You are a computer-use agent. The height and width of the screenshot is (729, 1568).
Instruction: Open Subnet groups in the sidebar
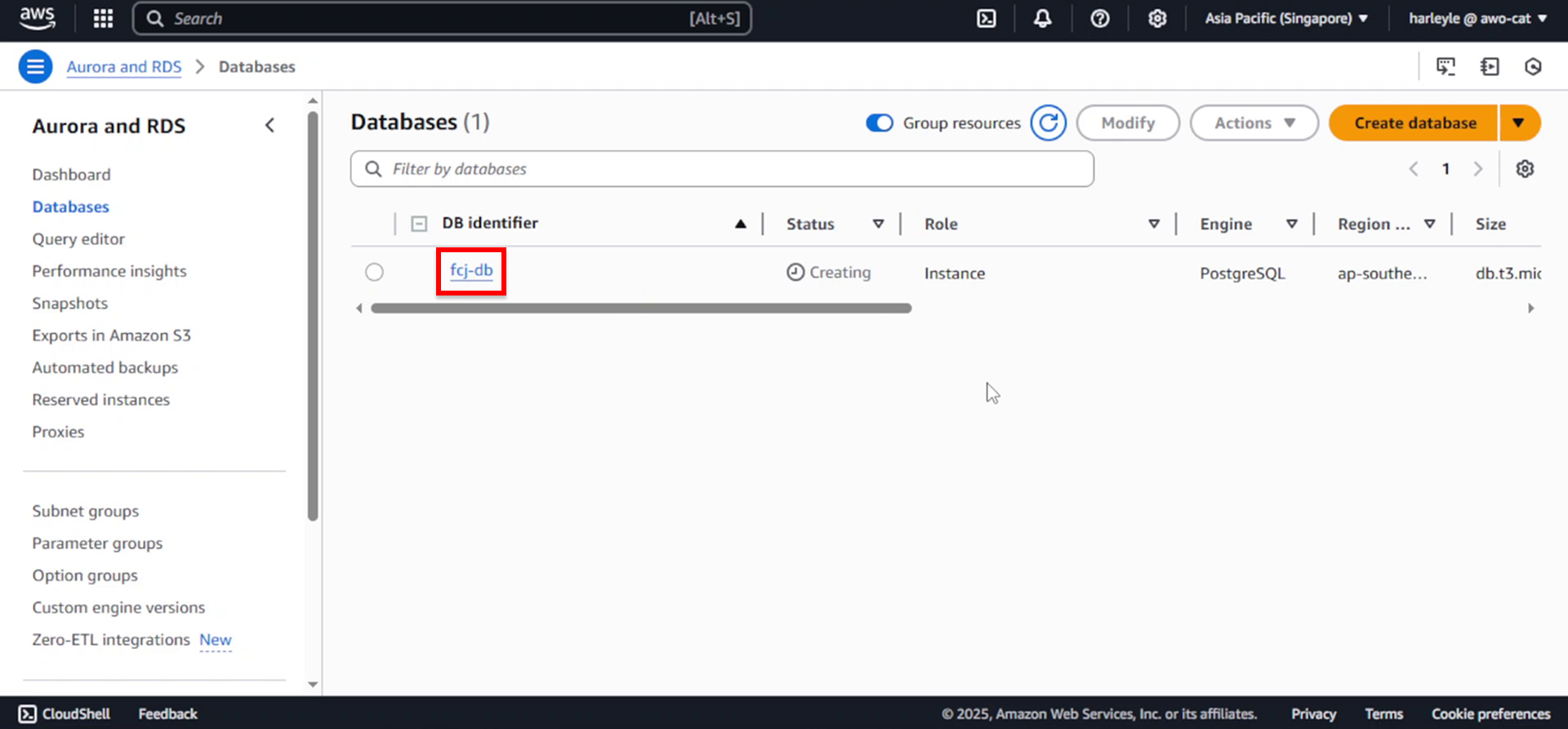tap(85, 511)
